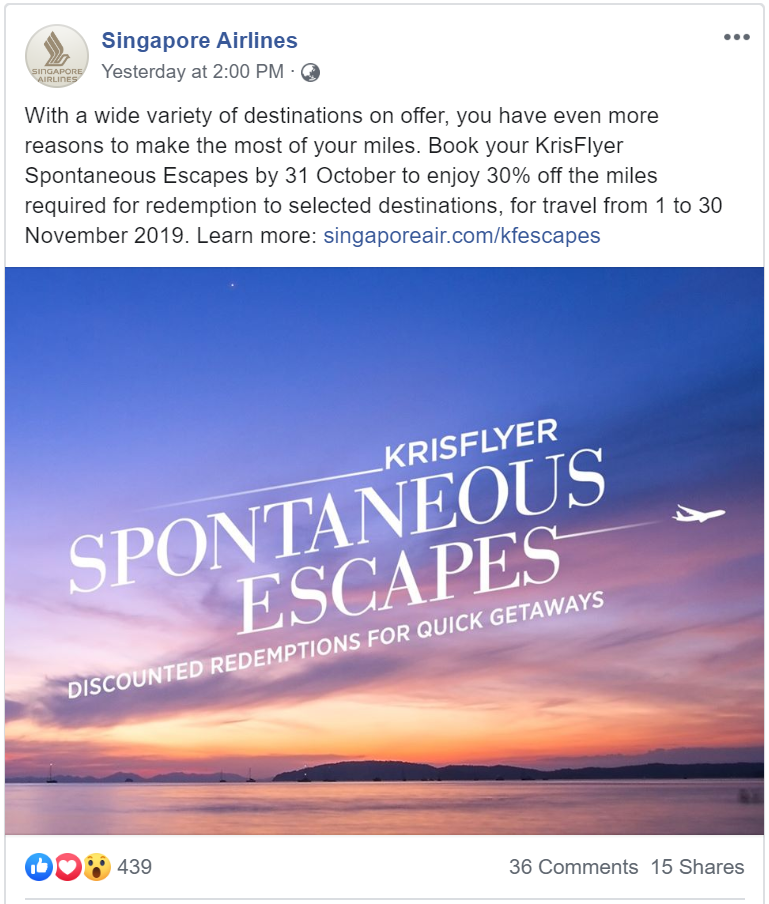Click the post caption text paragraph
Viewport: 769px width, 904px height.
pyautogui.click(x=373, y=176)
